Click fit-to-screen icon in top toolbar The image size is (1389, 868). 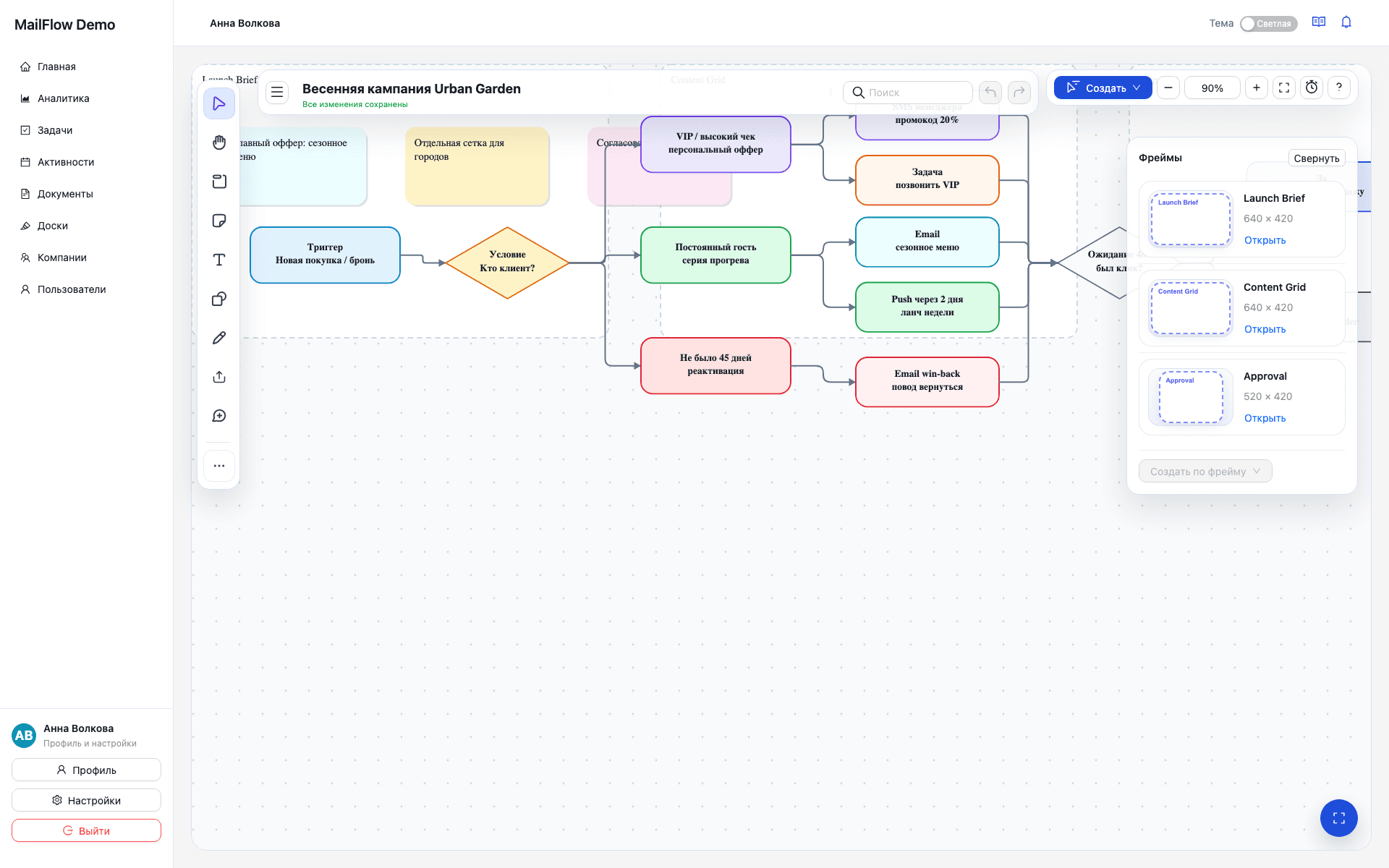(1284, 88)
